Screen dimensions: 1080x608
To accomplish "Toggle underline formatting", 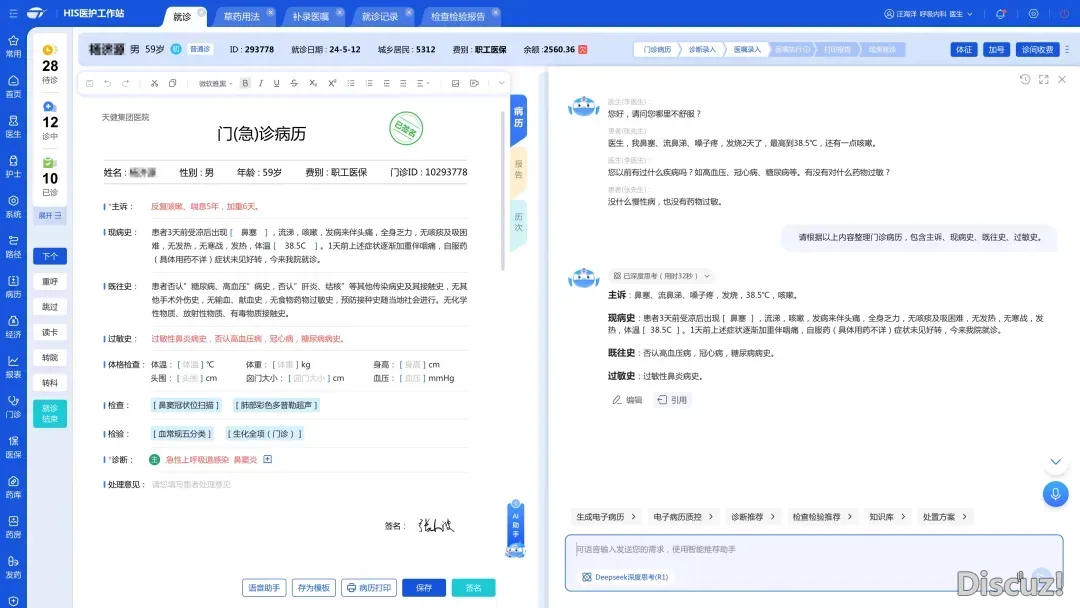I will pos(277,83).
